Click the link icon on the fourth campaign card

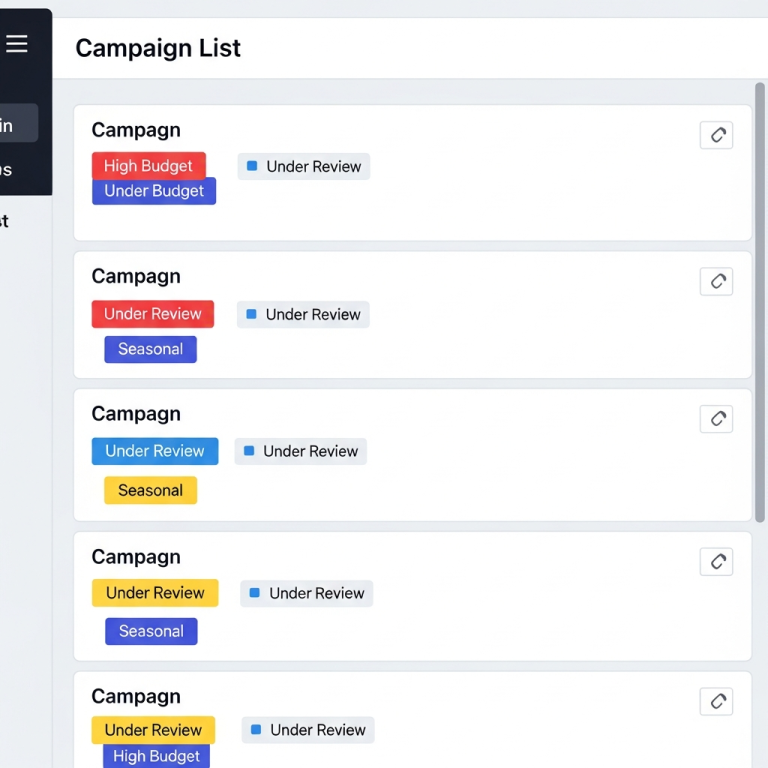pyautogui.click(x=716, y=562)
